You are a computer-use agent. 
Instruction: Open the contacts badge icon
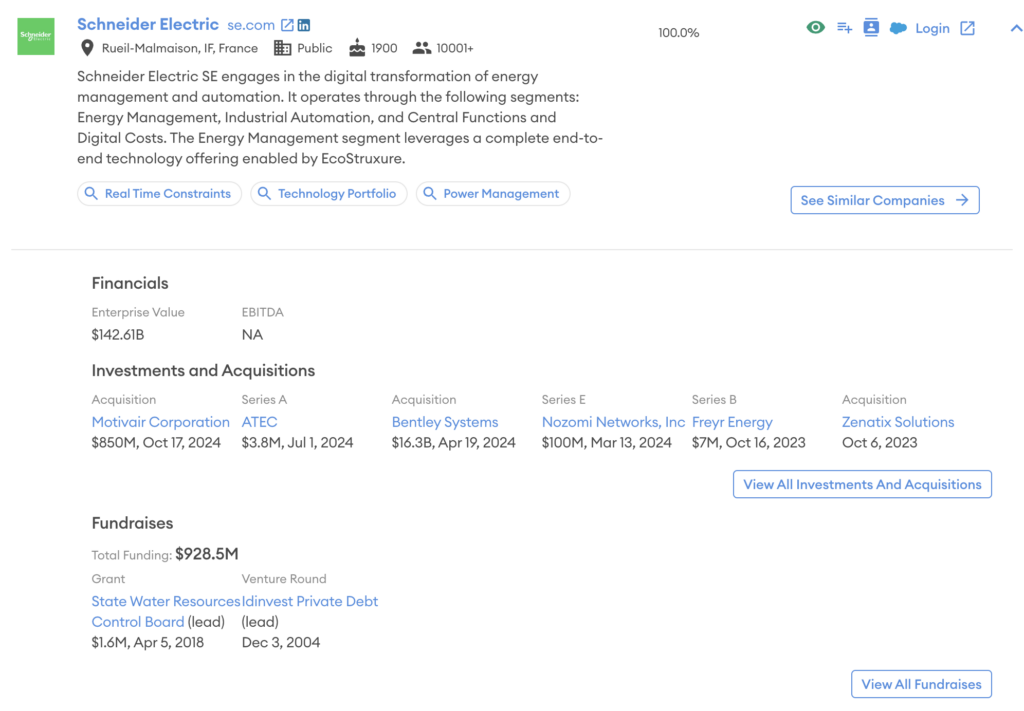pyautogui.click(x=871, y=27)
